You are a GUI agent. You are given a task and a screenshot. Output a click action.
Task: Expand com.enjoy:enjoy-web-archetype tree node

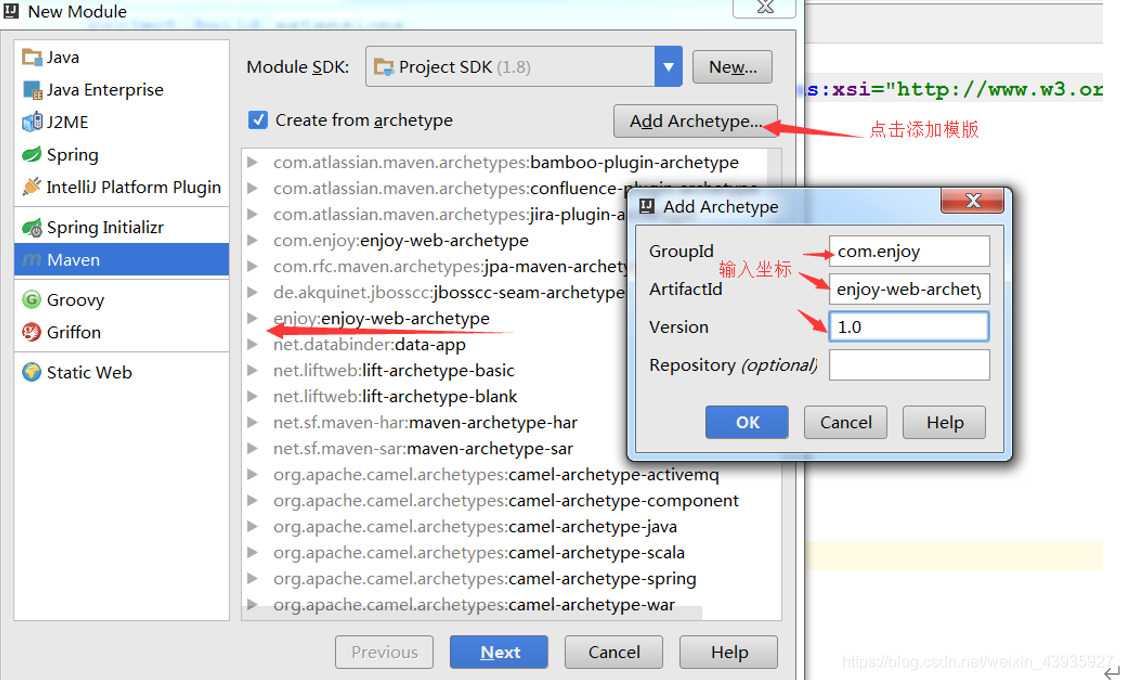tap(253, 241)
